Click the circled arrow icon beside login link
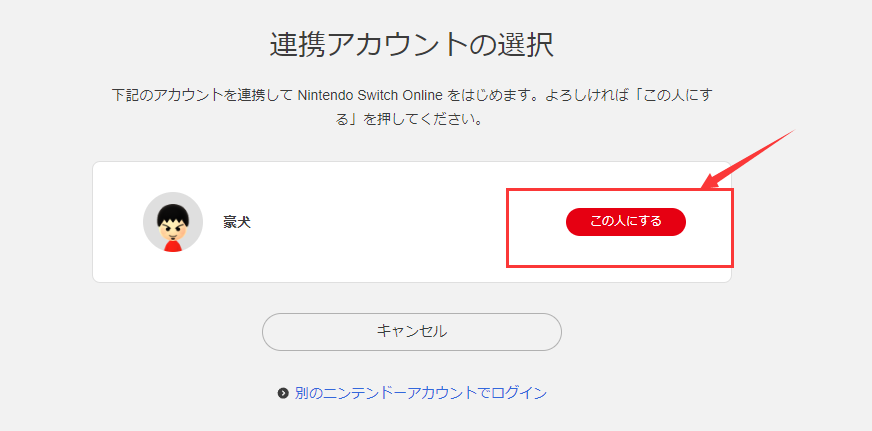 [x=283, y=394]
